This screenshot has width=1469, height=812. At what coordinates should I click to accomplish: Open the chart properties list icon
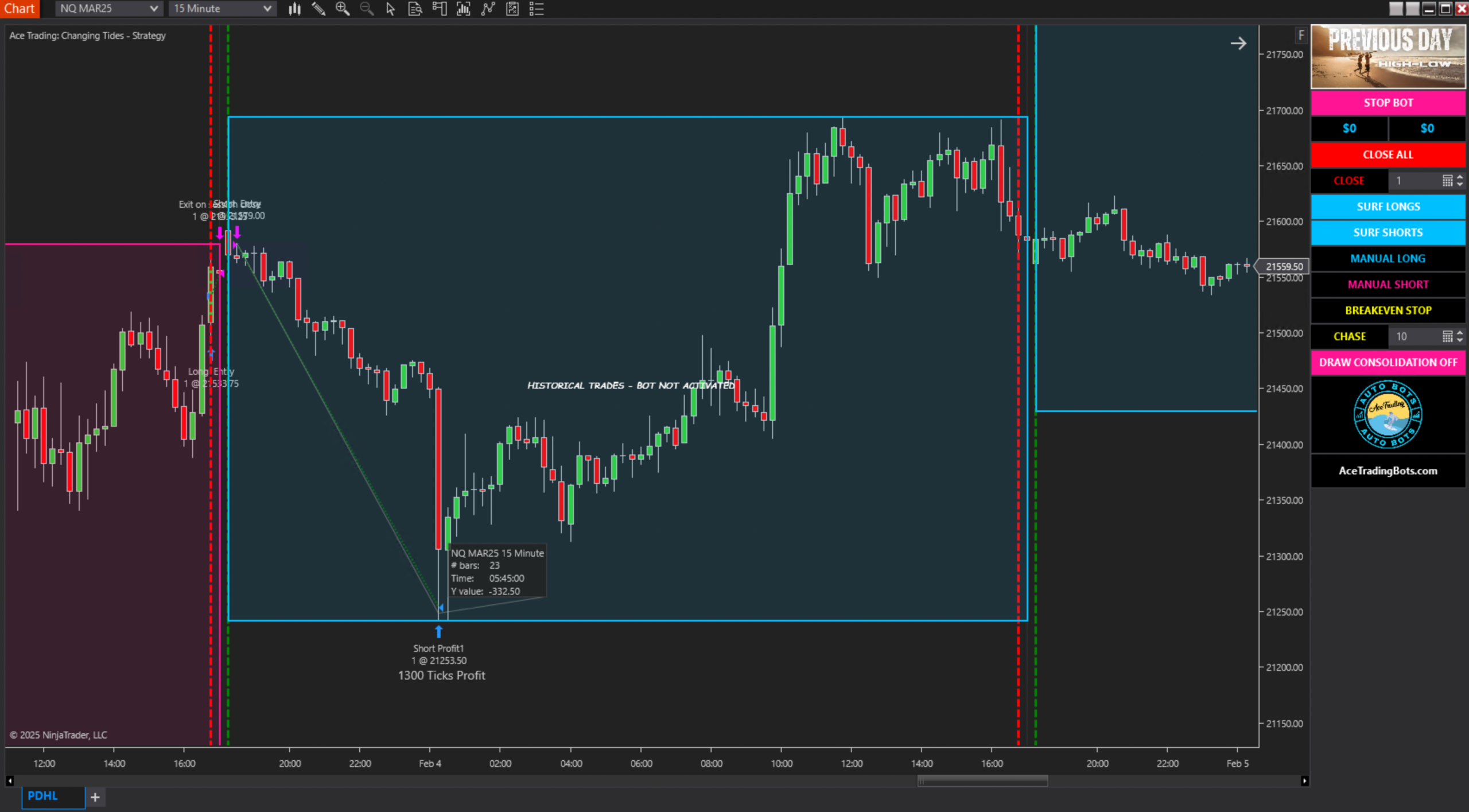click(x=537, y=9)
